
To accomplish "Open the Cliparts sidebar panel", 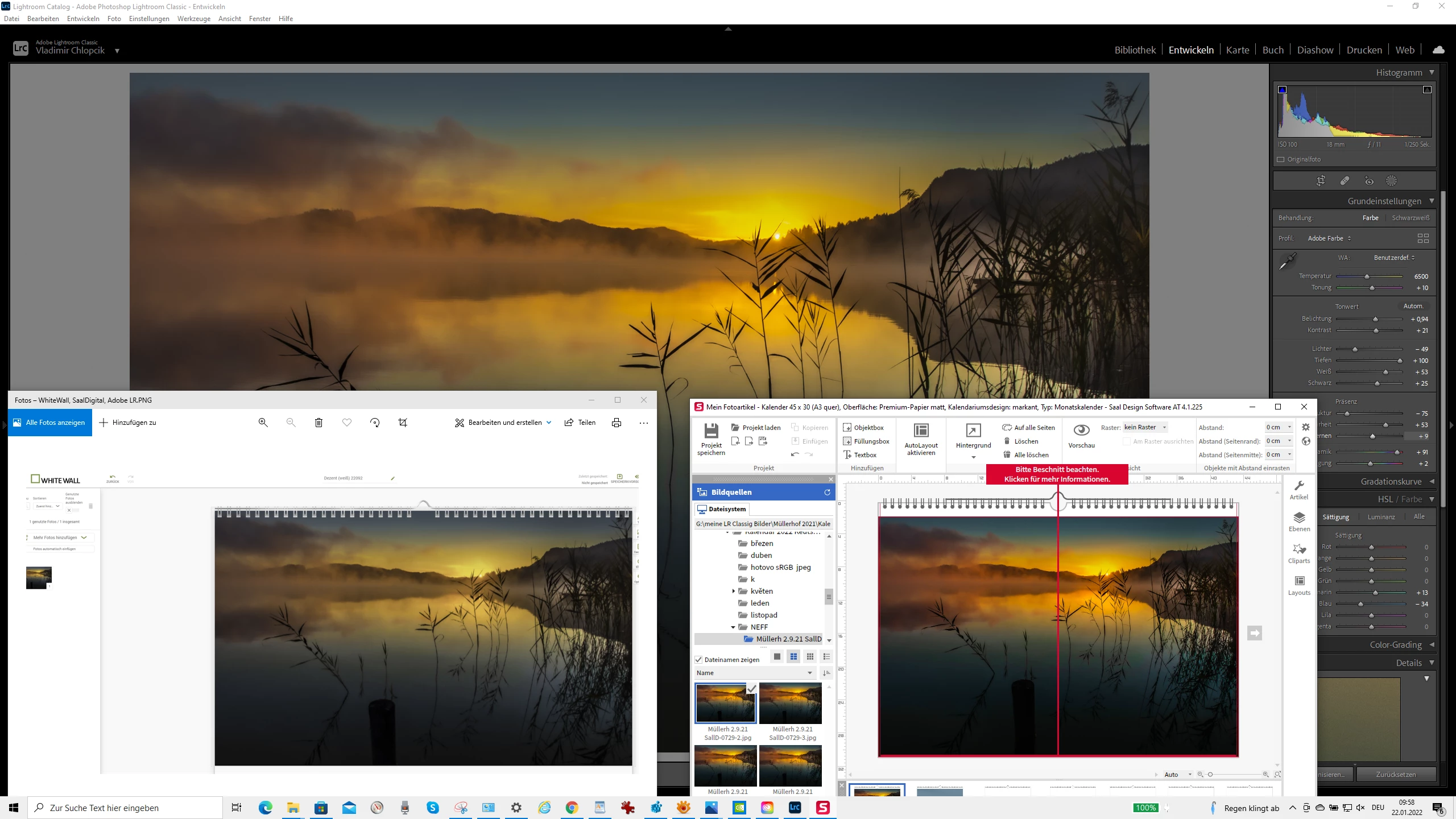I will (1299, 553).
